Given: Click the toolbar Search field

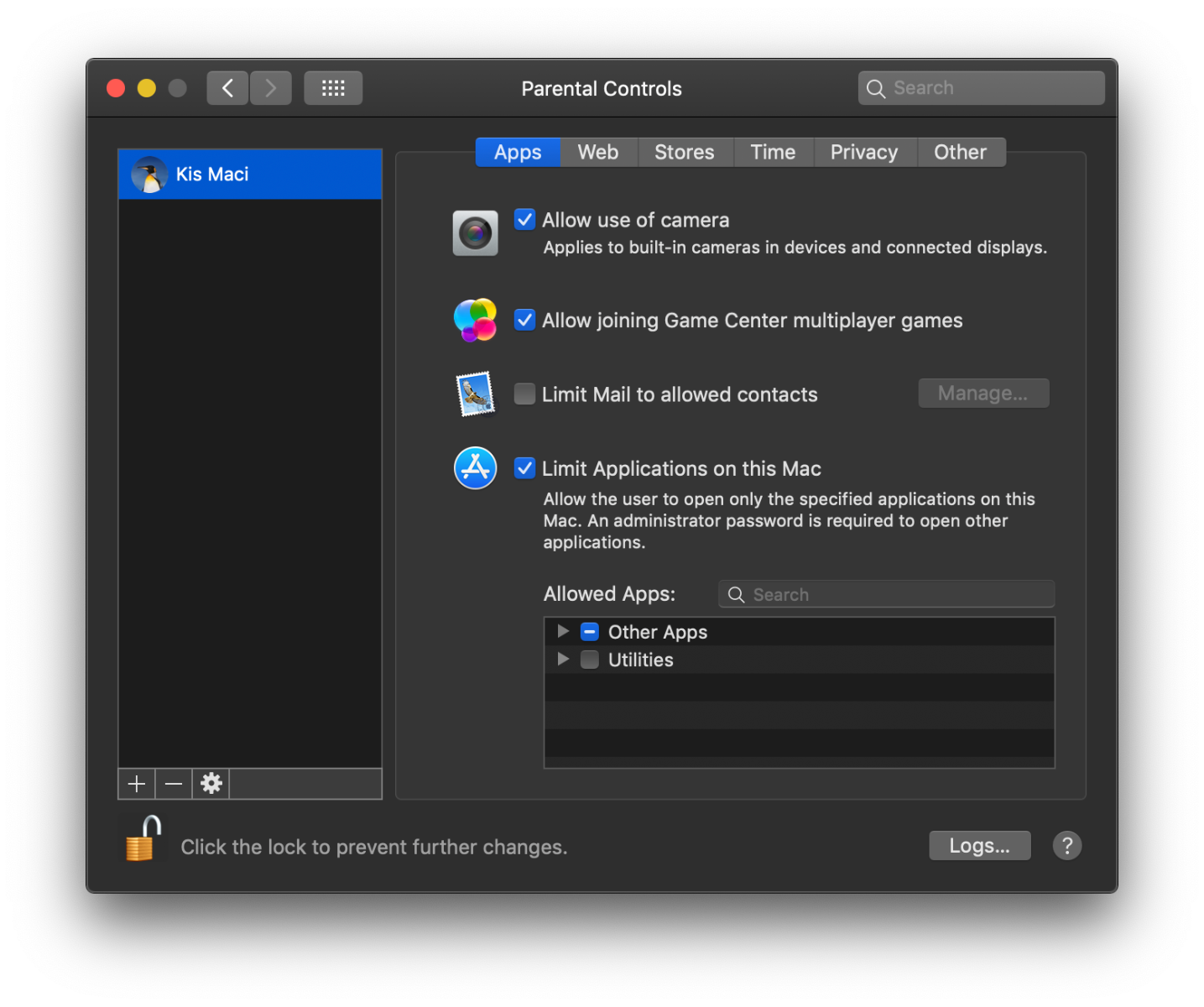Looking at the screenshot, I should click(981, 88).
